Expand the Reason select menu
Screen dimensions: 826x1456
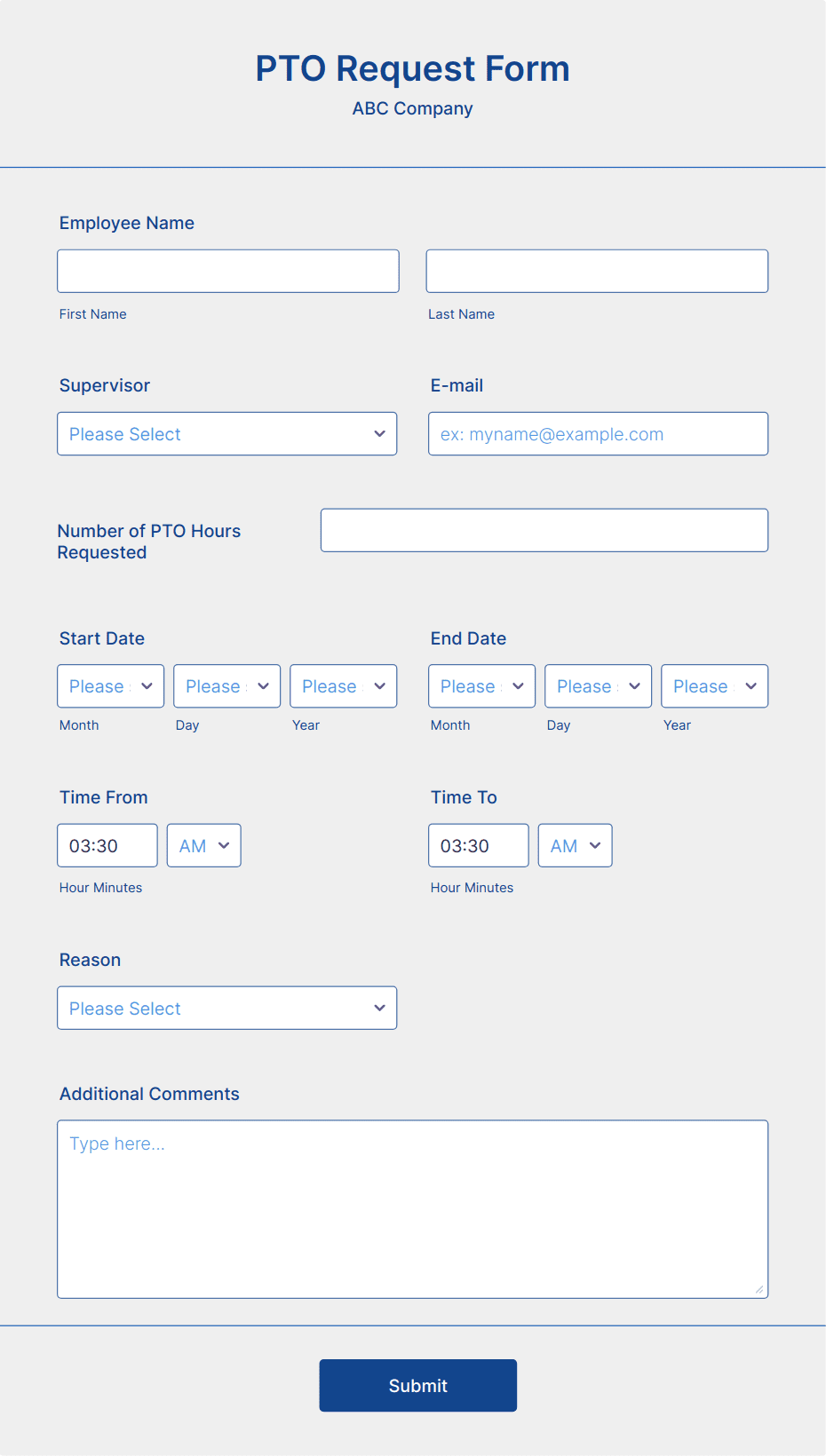(227, 1009)
